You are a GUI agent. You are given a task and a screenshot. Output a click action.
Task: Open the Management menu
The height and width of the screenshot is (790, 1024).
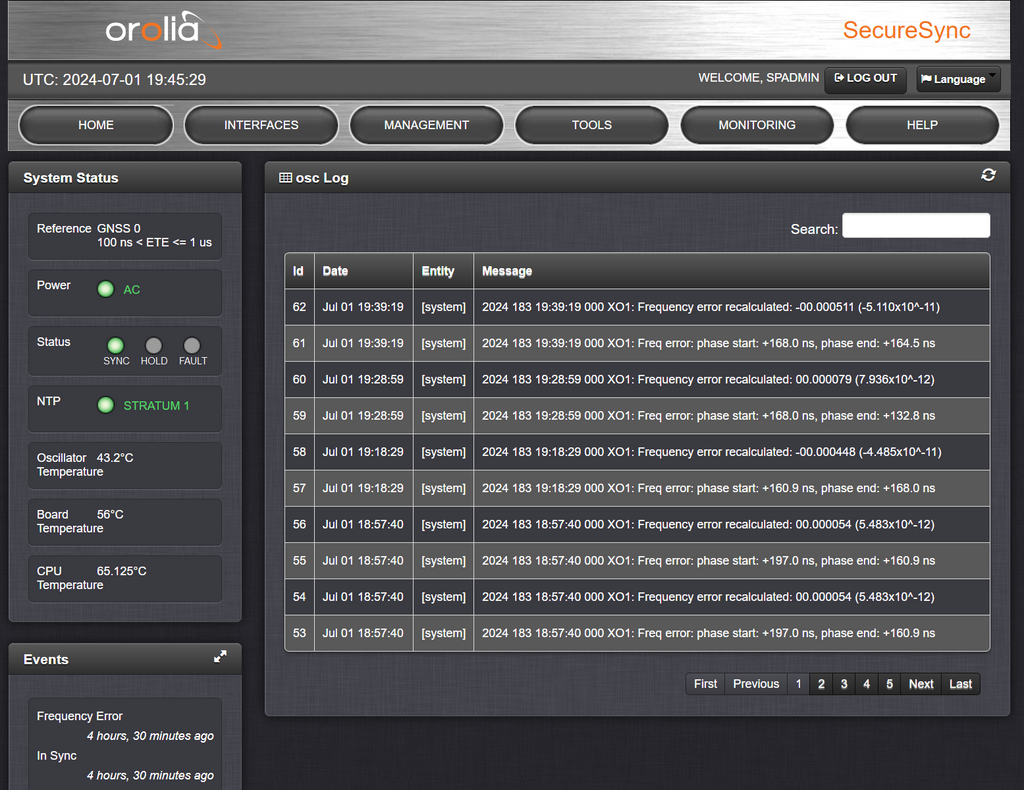426,125
